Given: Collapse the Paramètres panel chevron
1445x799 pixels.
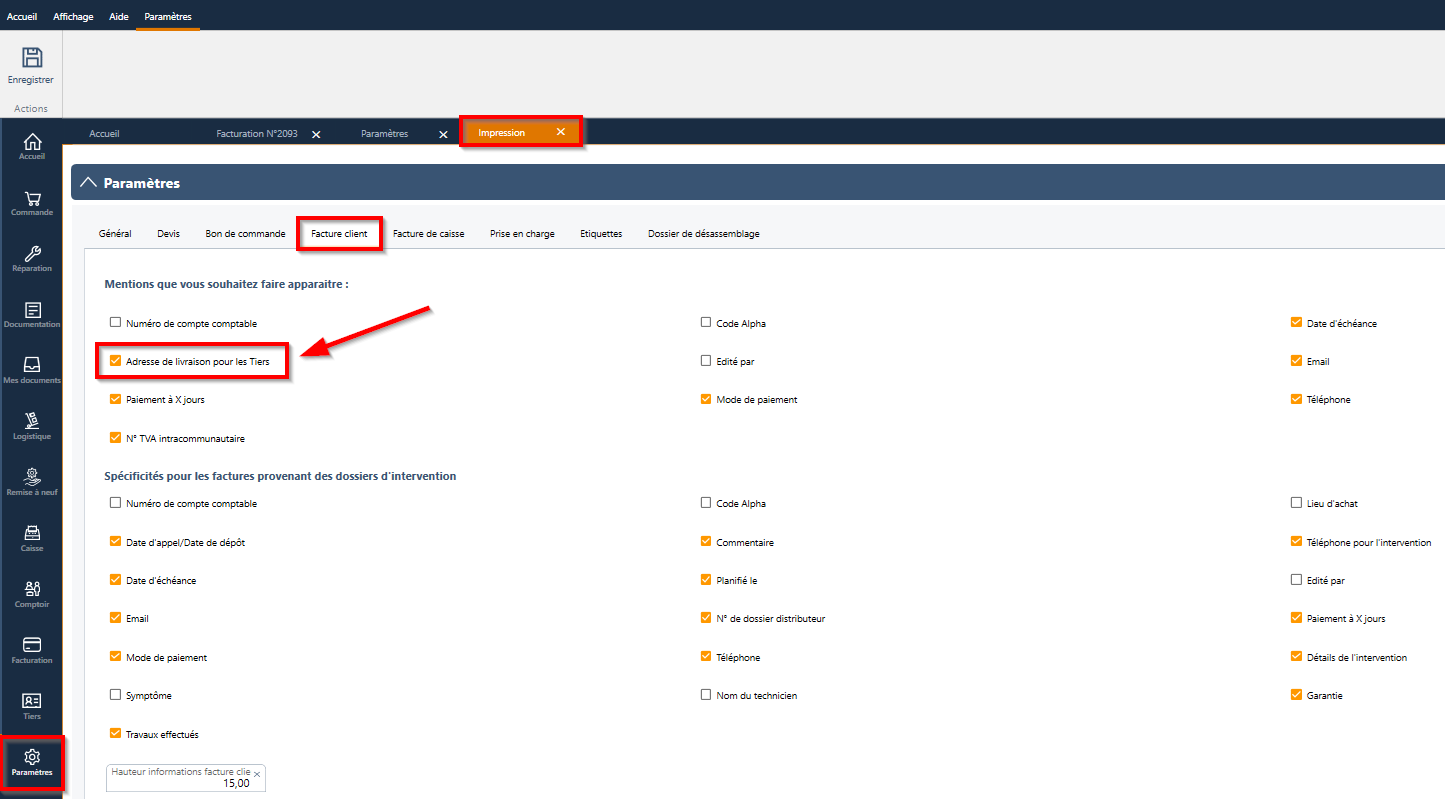Looking at the screenshot, I should tap(89, 183).
